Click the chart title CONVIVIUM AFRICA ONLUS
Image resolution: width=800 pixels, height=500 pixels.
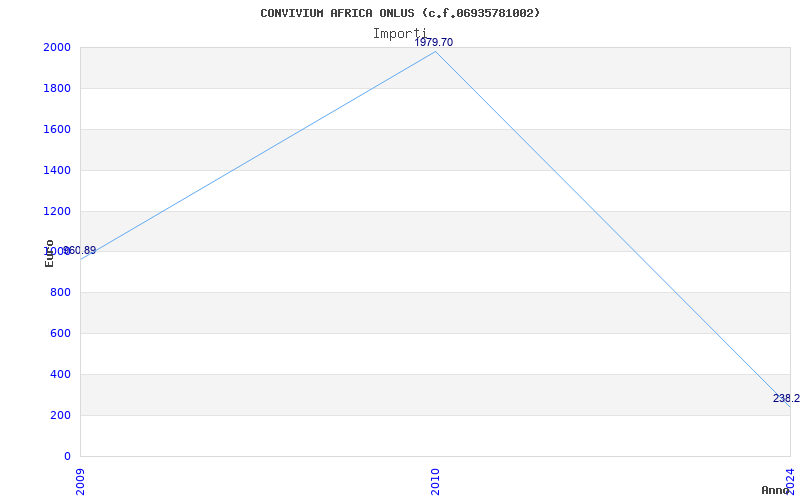tap(400, 13)
